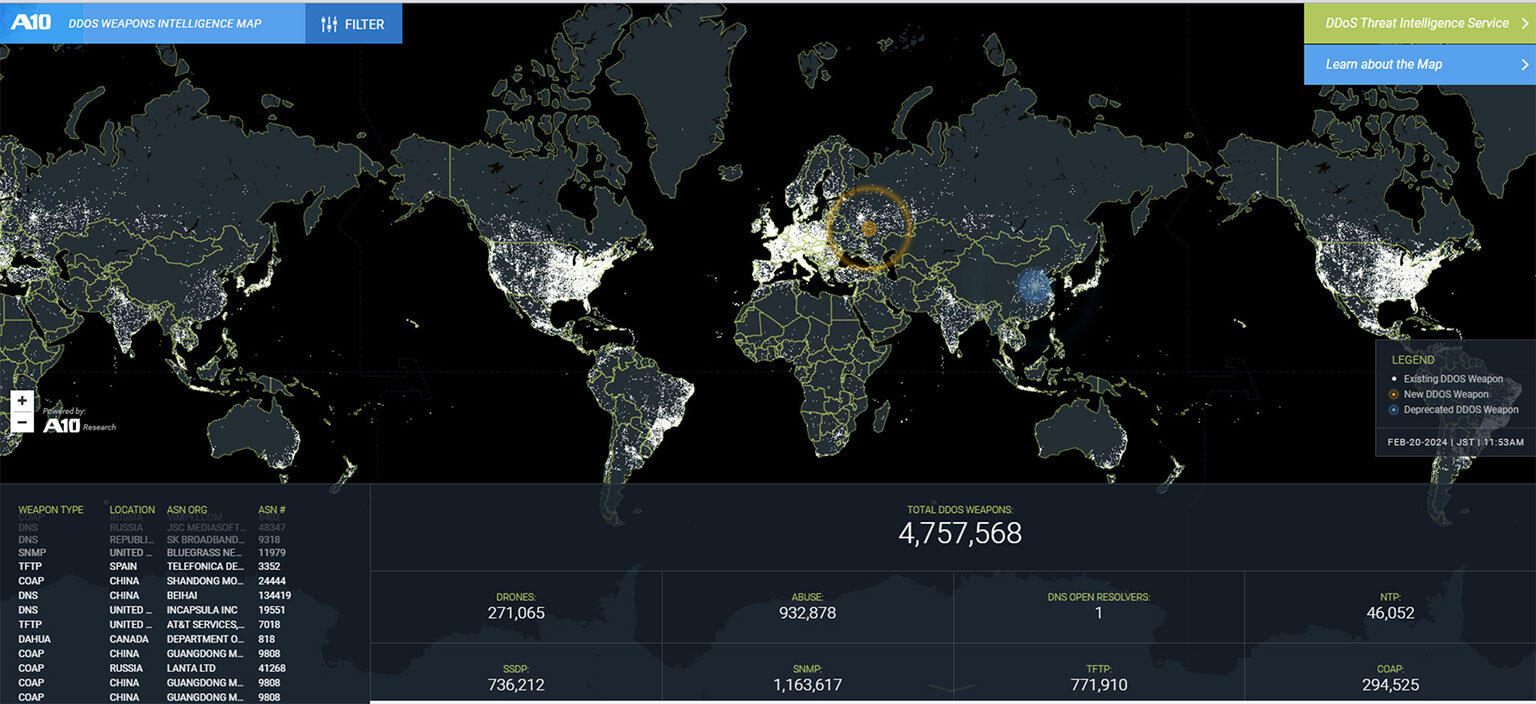Select Deprecated DDOS Weapon in the legend
Image resolution: width=1536 pixels, height=704 pixels.
(1460, 410)
